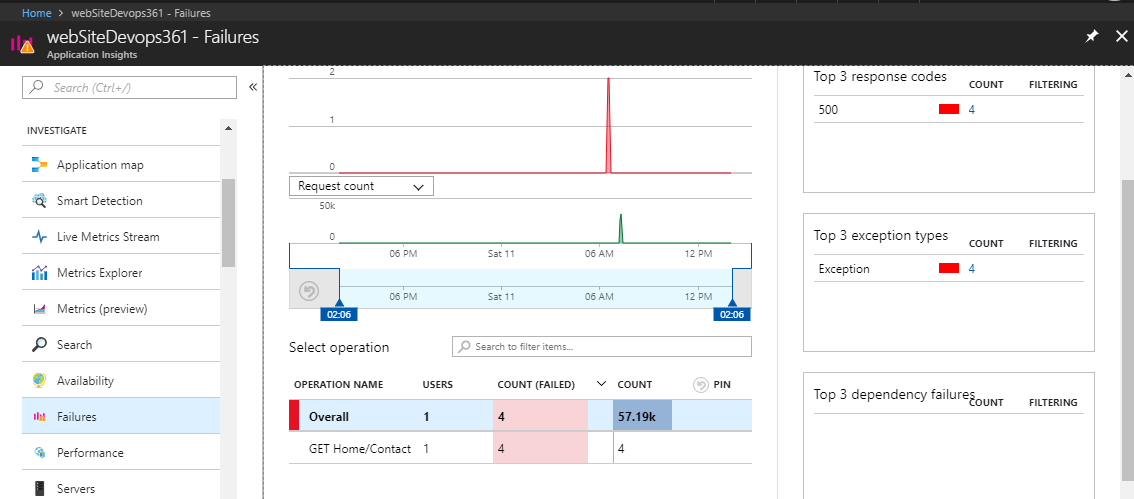This screenshot has height=499, width=1134.
Task: Click the reset icon beside PIN column
Action: pos(700,385)
